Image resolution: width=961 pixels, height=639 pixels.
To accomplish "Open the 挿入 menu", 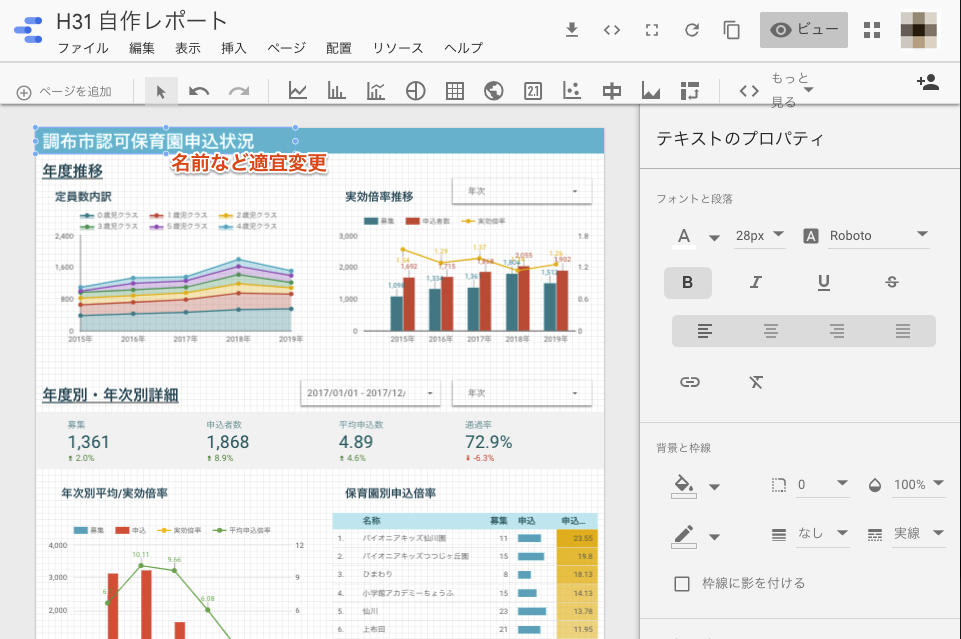I will coord(234,48).
